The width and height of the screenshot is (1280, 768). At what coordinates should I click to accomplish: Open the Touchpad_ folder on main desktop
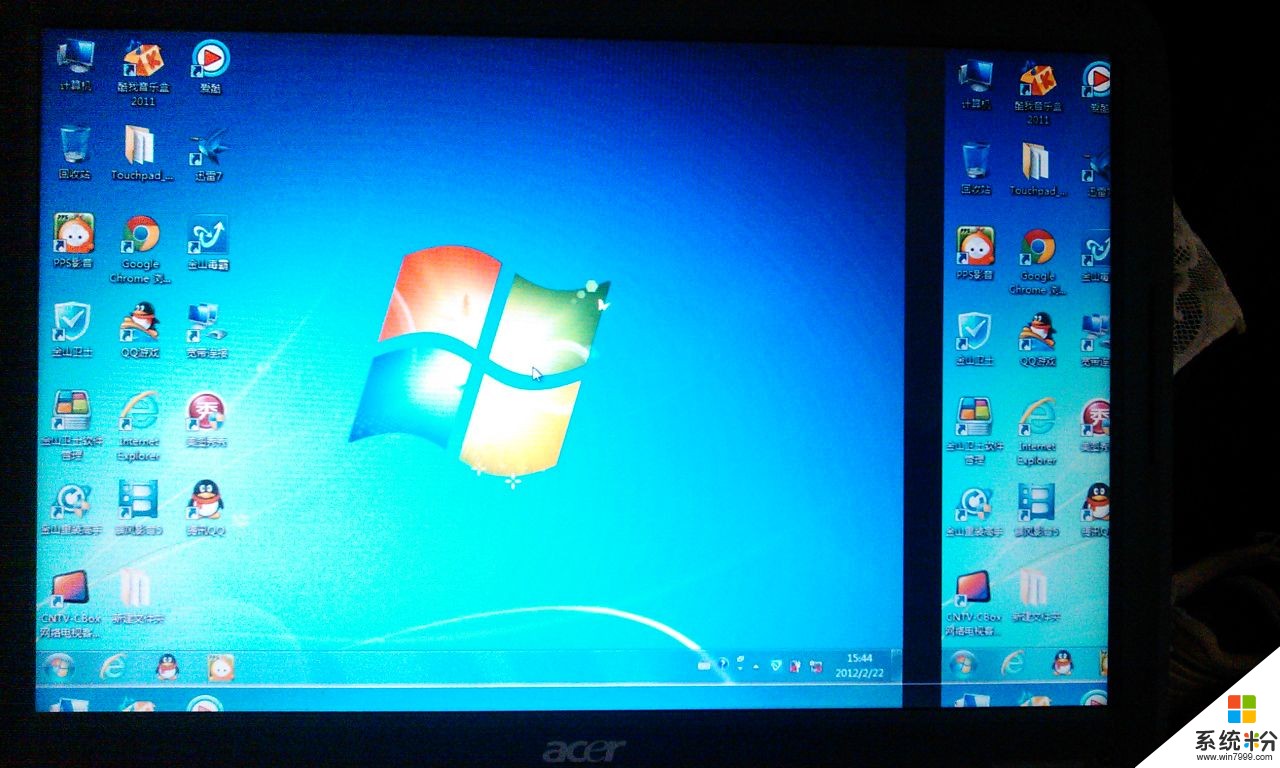(x=142, y=153)
